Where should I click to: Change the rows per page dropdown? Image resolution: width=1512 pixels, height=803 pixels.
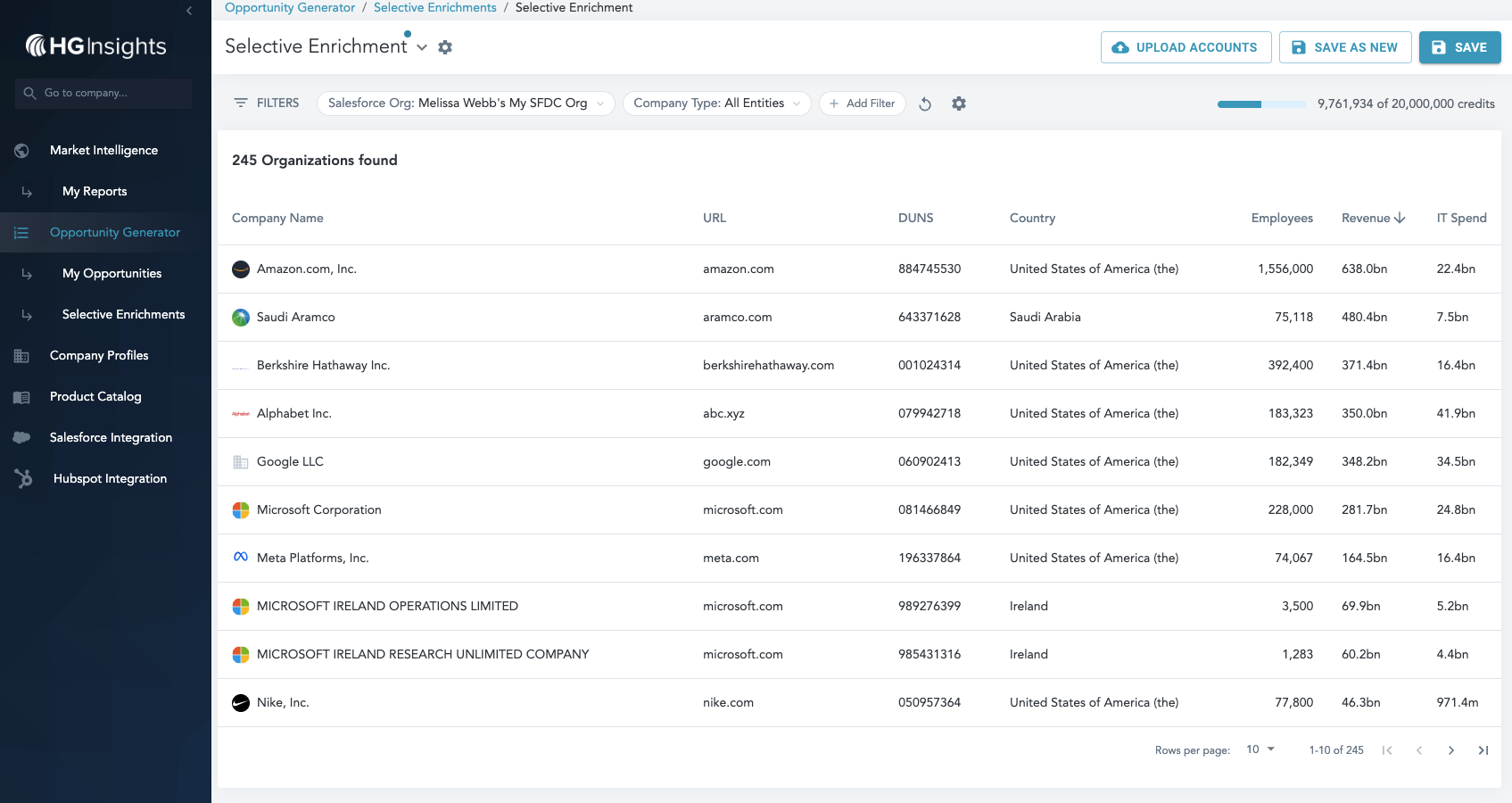point(1260,749)
